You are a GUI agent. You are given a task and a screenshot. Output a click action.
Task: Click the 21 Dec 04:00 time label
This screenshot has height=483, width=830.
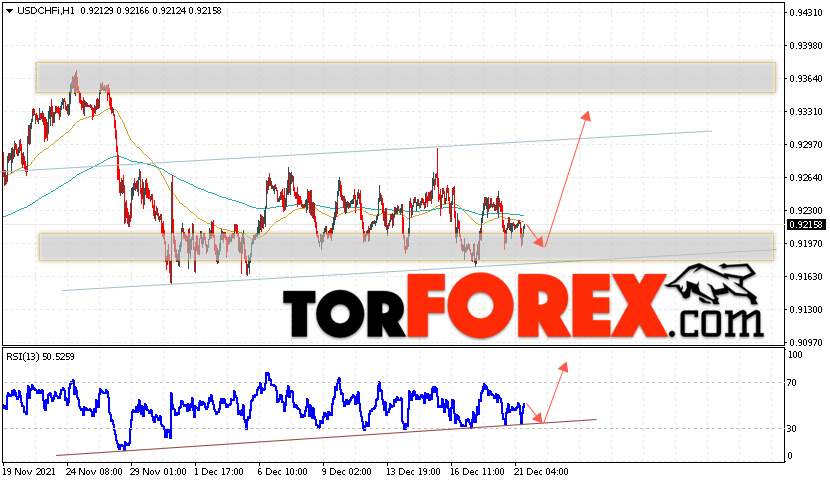tap(541, 471)
